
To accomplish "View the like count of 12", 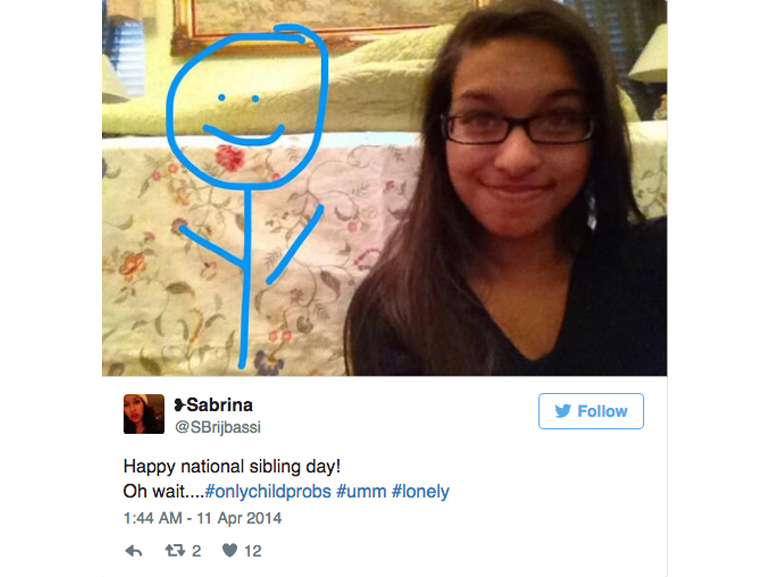I will point(253,551).
